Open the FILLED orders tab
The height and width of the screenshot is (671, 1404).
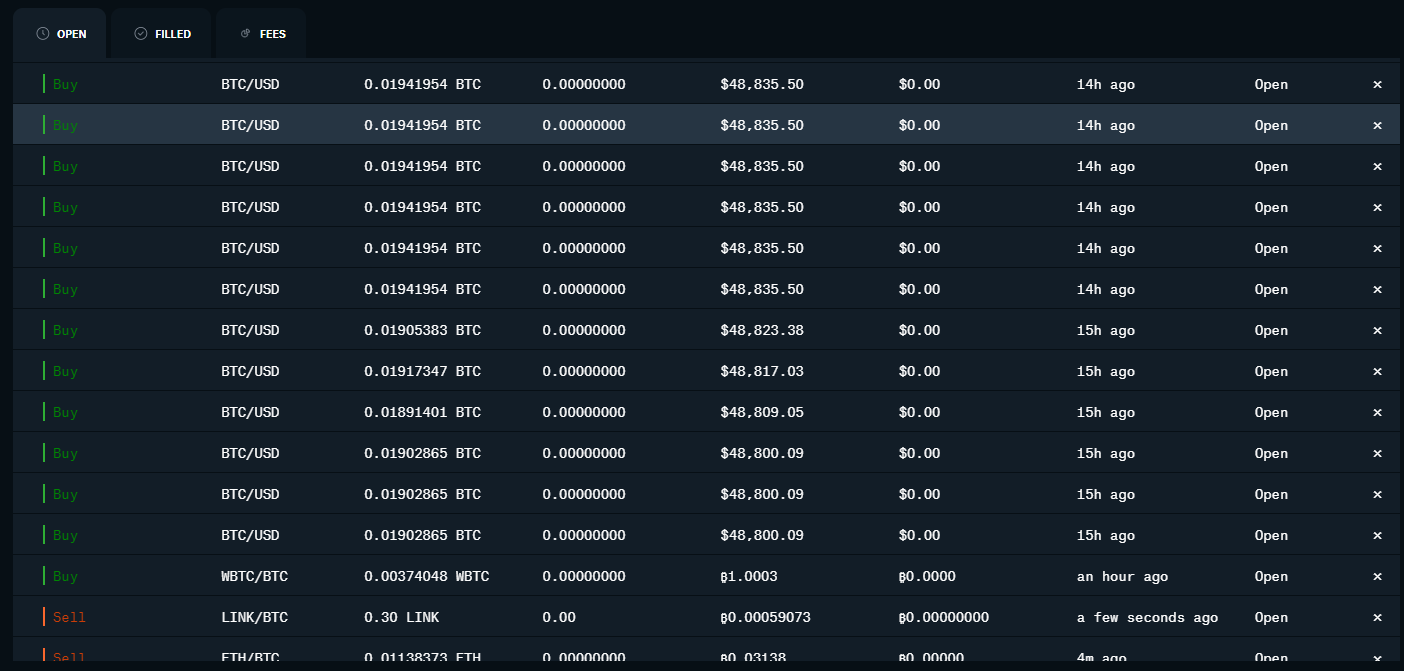tap(162, 34)
